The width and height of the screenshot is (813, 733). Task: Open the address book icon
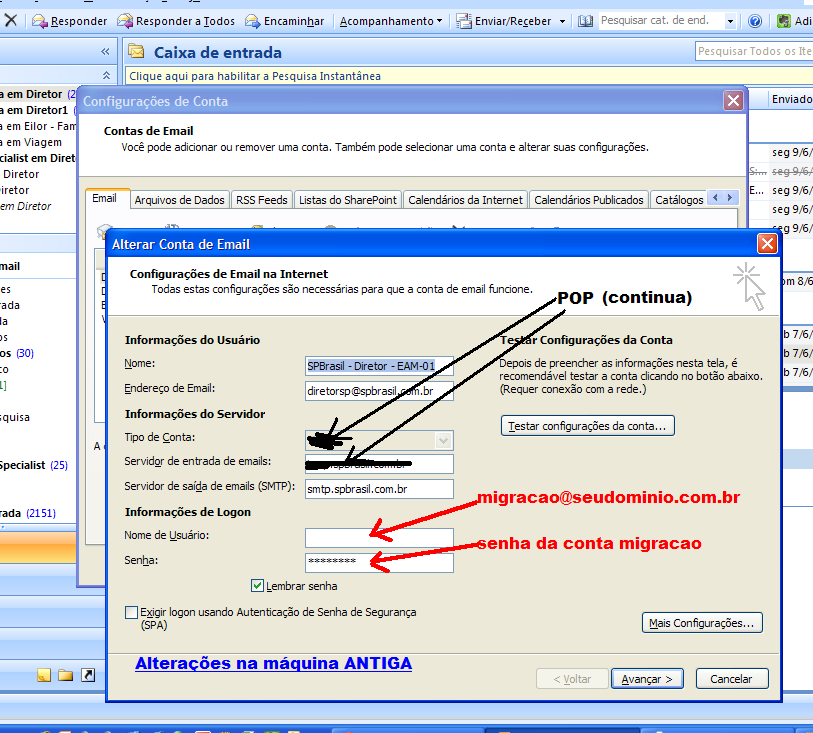pos(586,21)
